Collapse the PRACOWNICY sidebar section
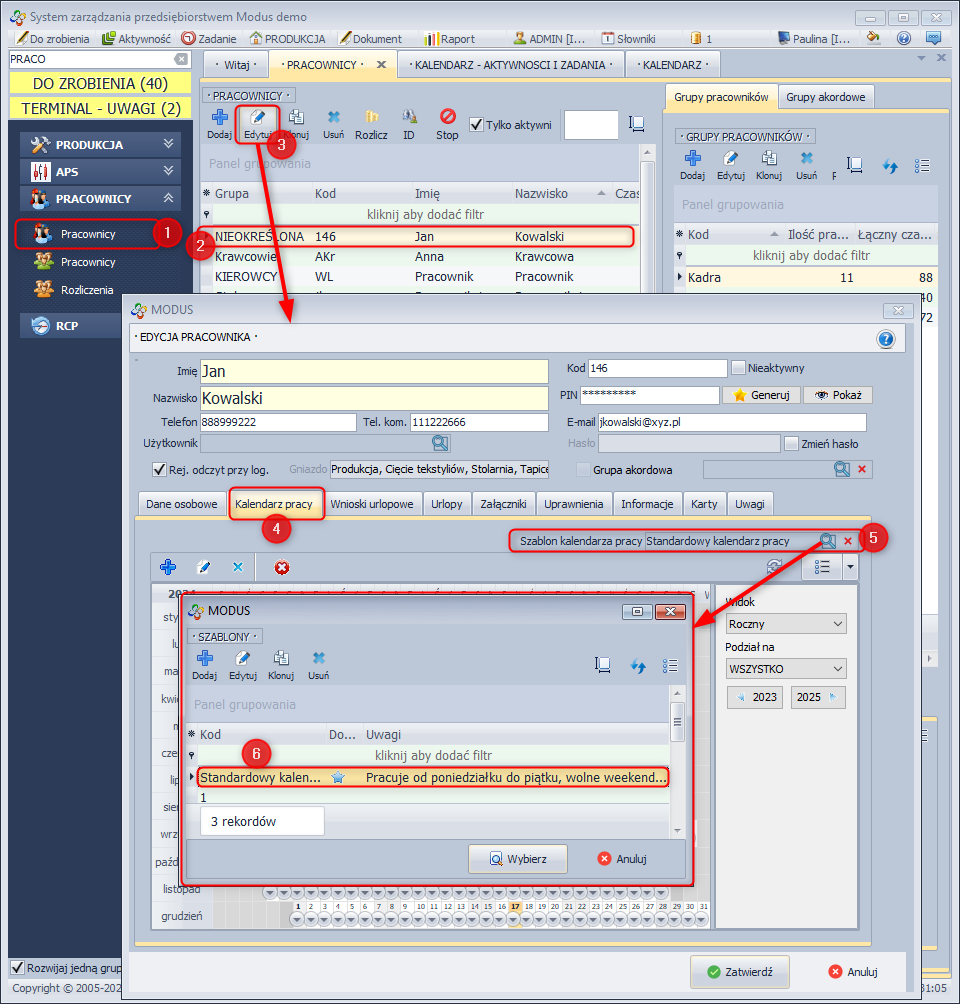This screenshot has height=1004, width=960. tap(169, 199)
